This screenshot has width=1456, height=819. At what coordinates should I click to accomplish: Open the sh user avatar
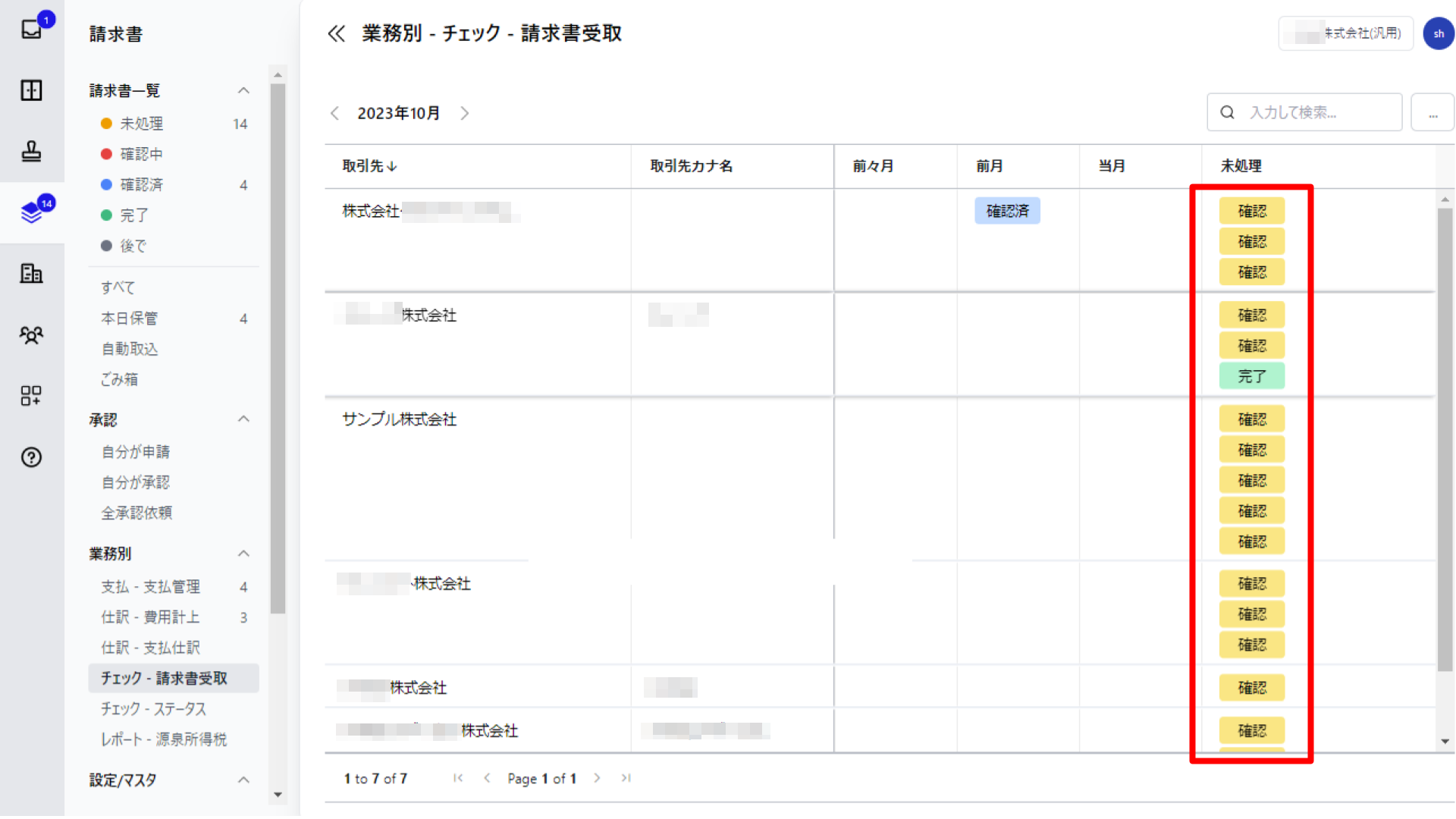coord(1438,33)
